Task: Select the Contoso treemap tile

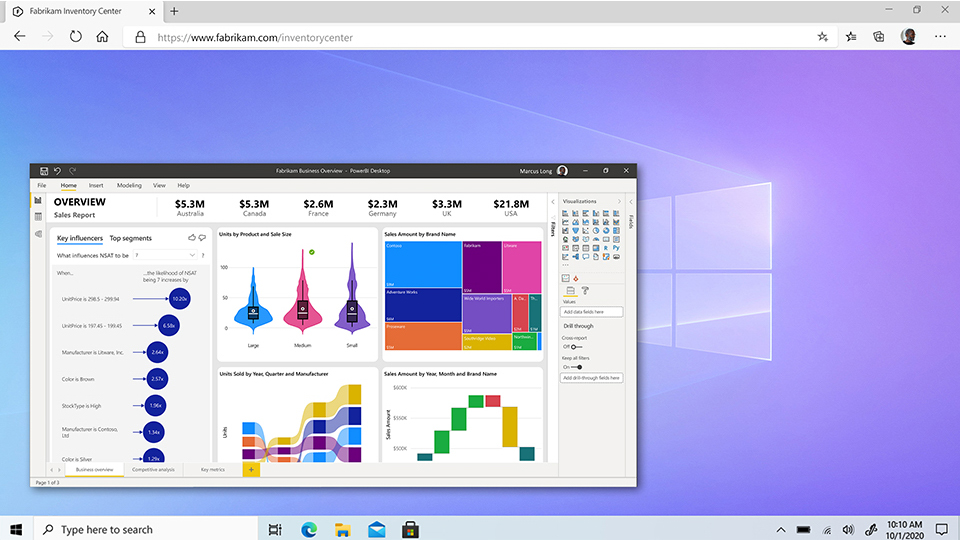Action: [423, 264]
